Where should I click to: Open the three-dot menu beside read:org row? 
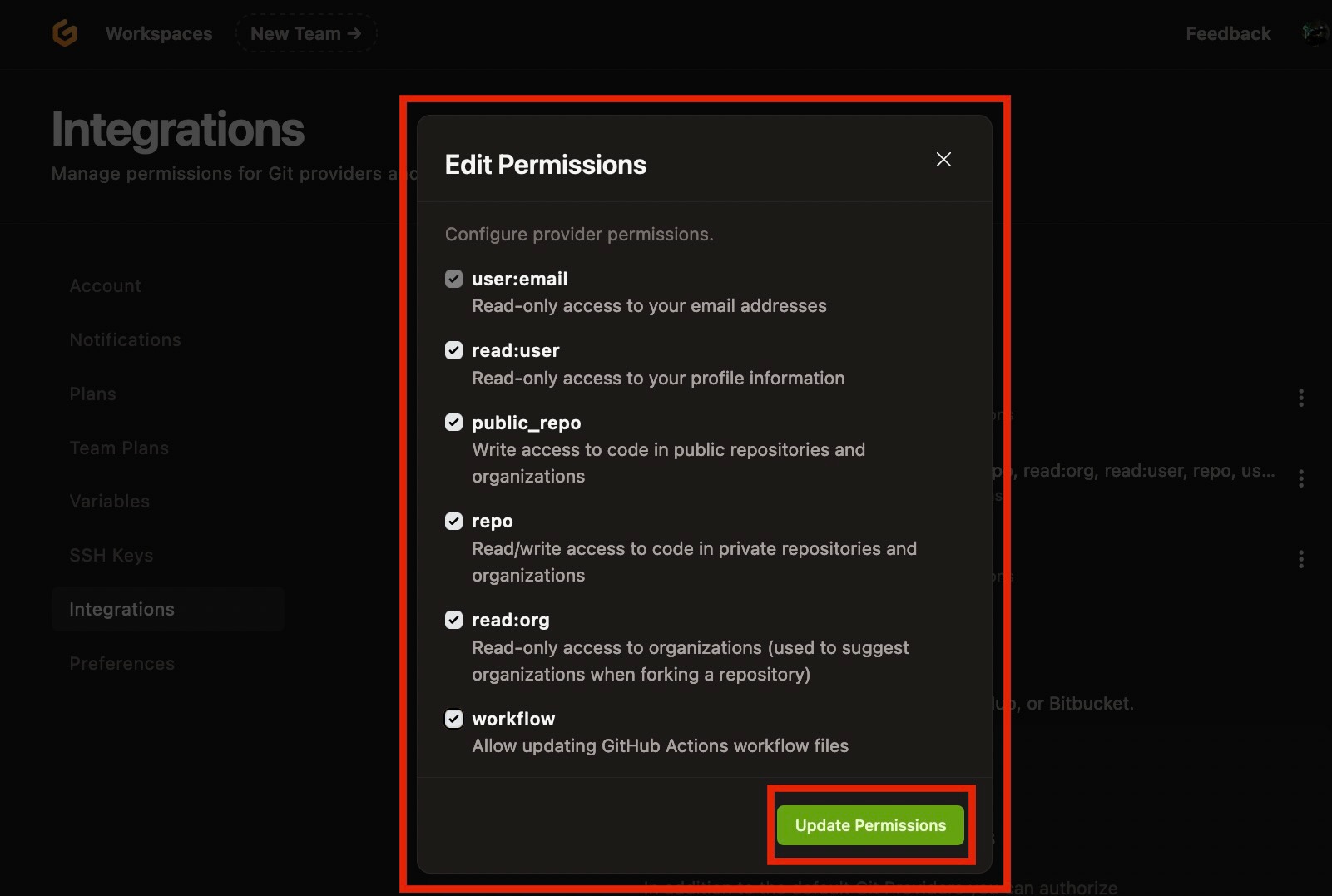tap(1301, 478)
